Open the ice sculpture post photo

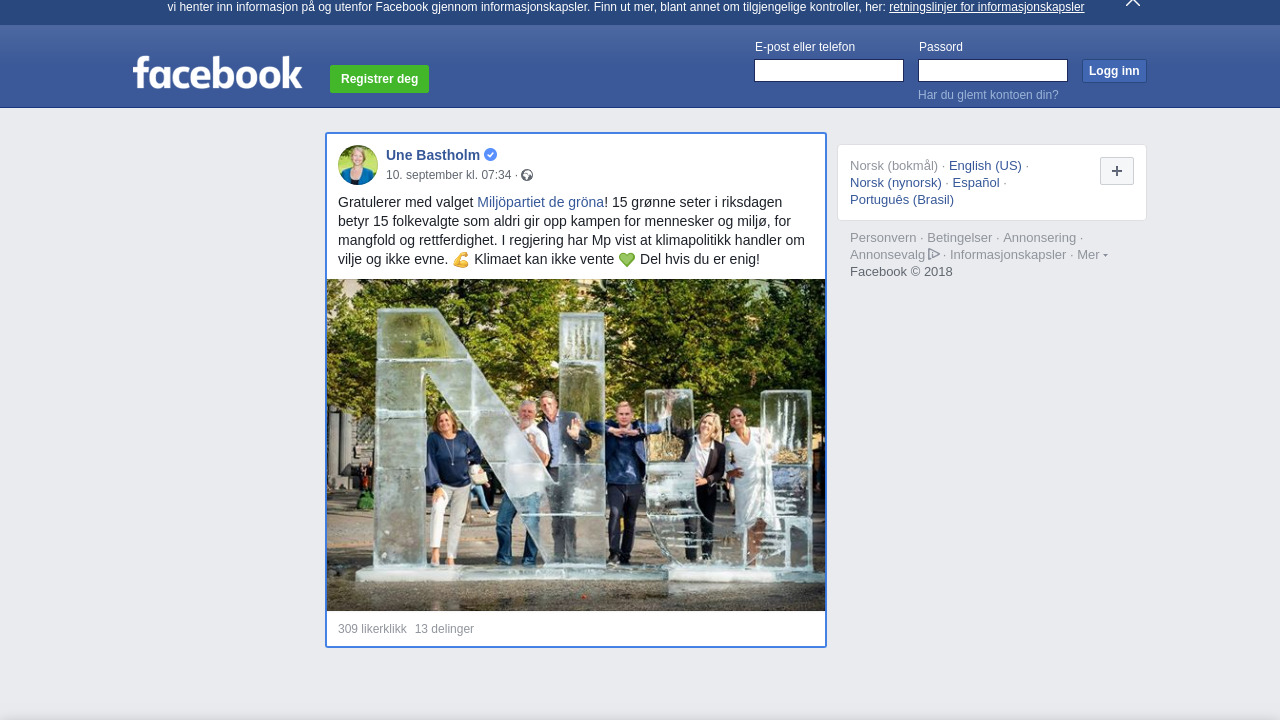576,445
